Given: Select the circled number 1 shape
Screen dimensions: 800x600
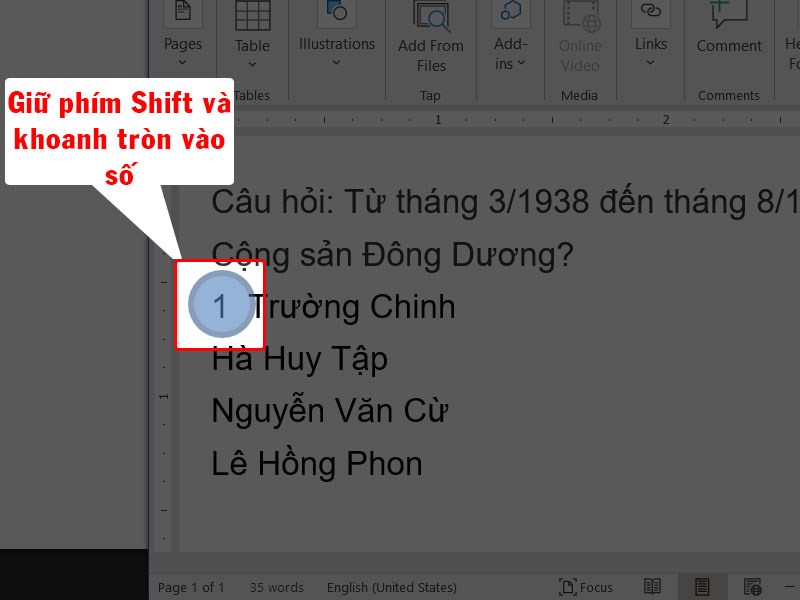Looking at the screenshot, I should click(x=221, y=307).
